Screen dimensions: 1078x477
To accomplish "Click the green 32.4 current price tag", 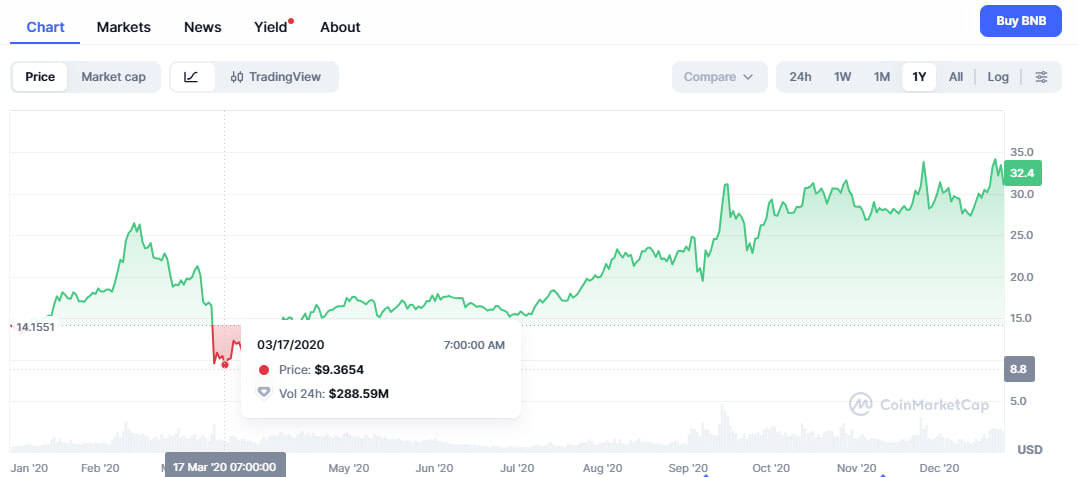I will [1022, 173].
